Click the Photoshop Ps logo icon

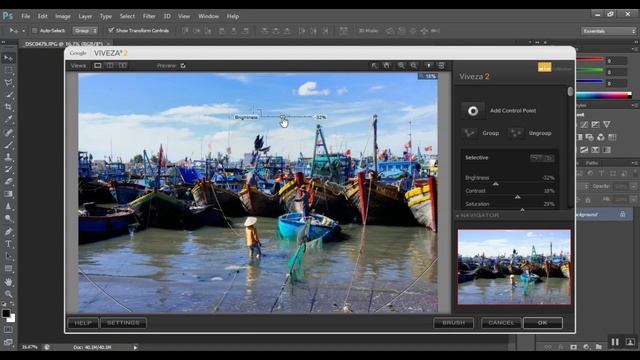[x=7, y=16]
